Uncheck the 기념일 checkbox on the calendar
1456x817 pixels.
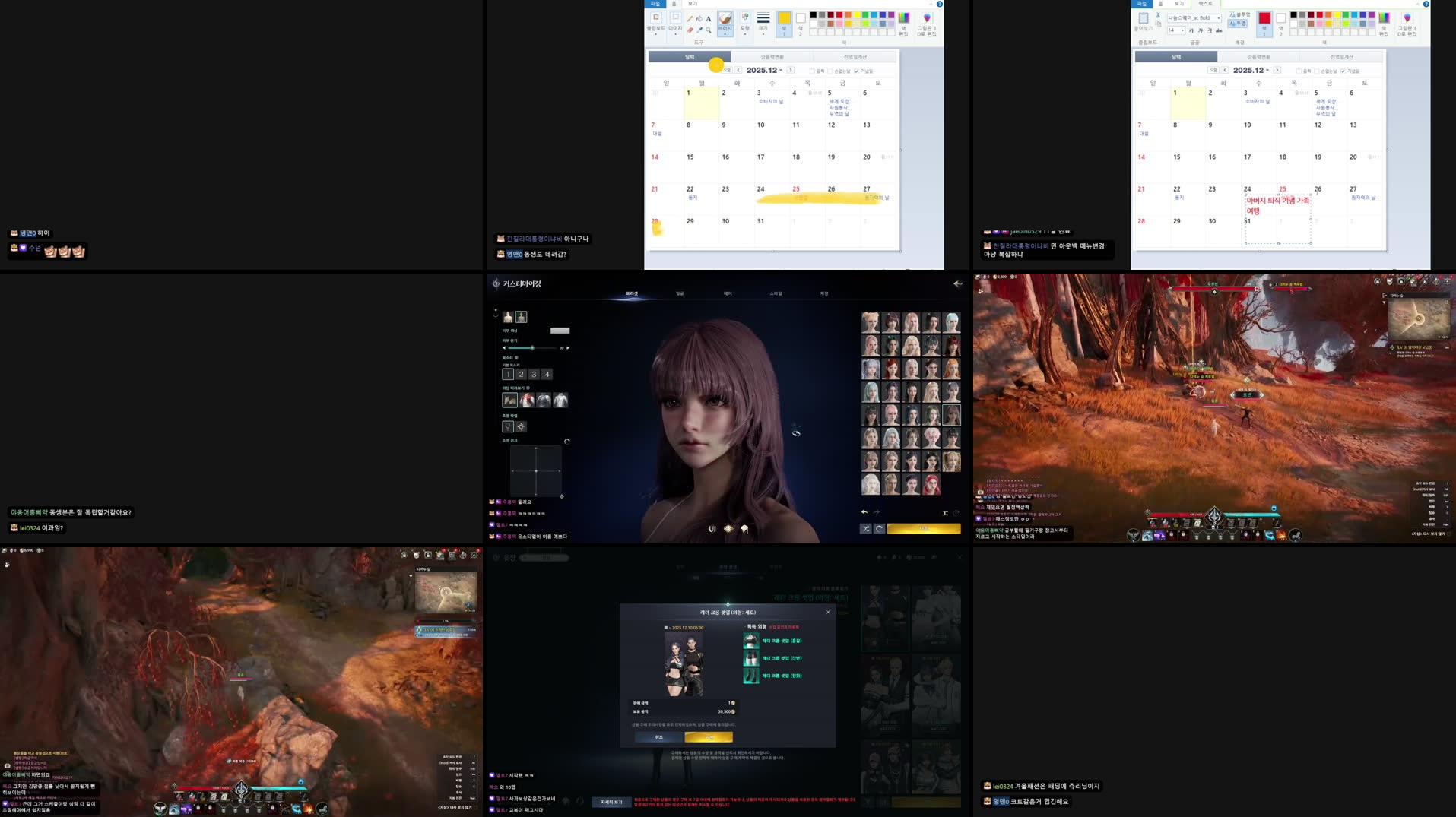857,71
